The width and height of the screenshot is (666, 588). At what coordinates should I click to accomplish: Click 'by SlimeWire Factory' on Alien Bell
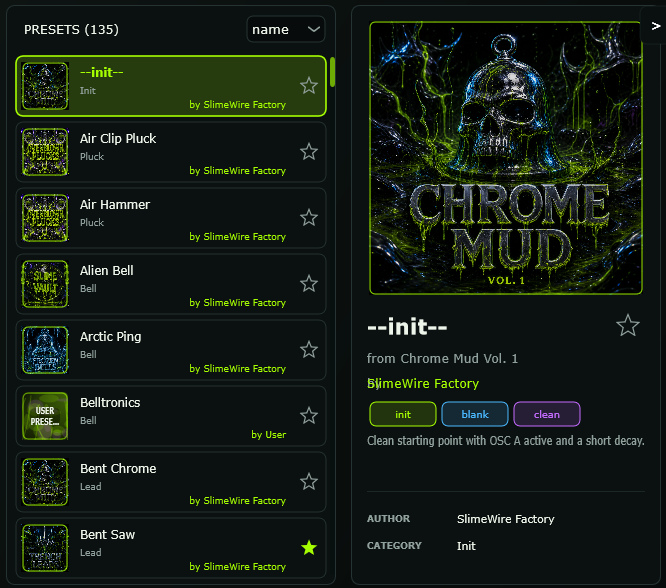click(237, 302)
